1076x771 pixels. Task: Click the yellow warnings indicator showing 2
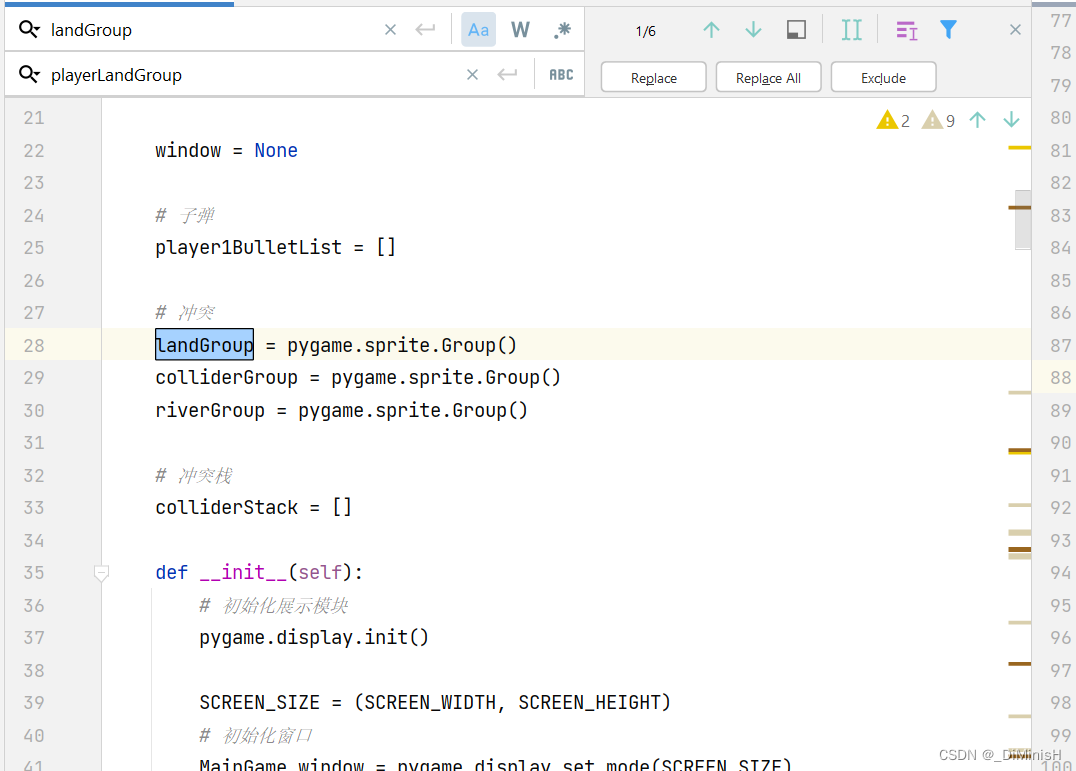[x=892, y=121]
